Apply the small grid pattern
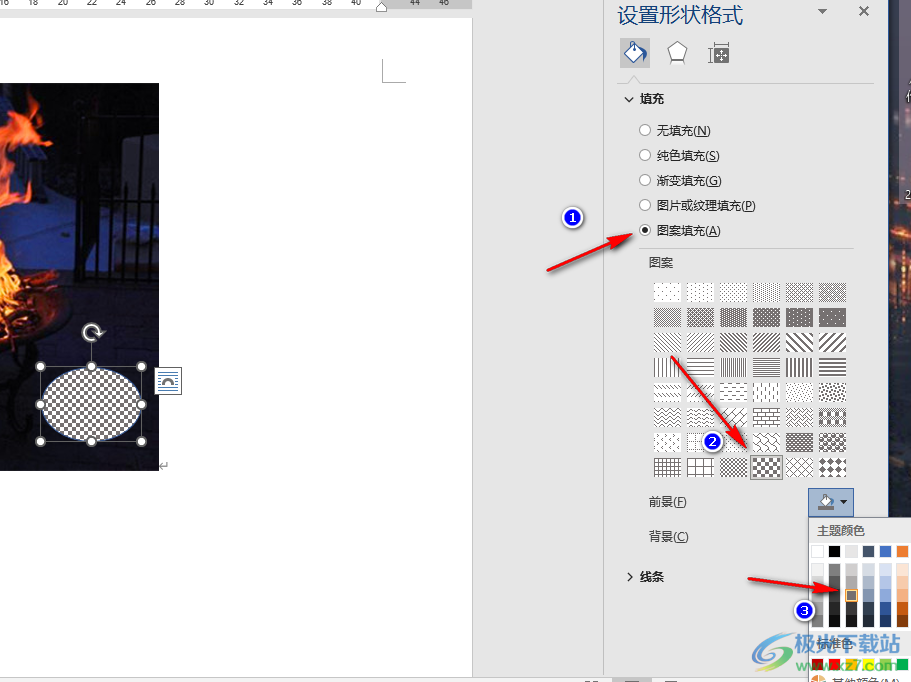911x682 pixels. coord(667,467)
